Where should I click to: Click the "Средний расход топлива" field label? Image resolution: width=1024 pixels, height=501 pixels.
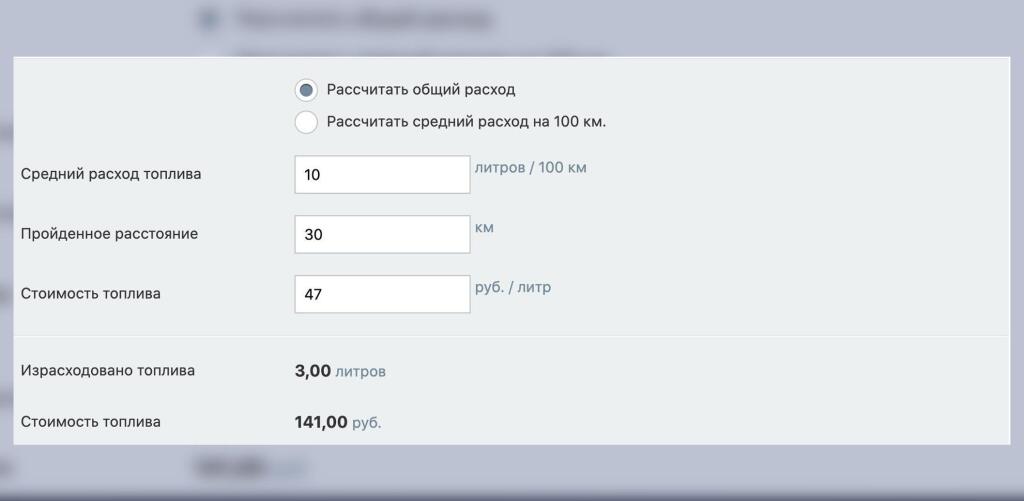point(111,174)
